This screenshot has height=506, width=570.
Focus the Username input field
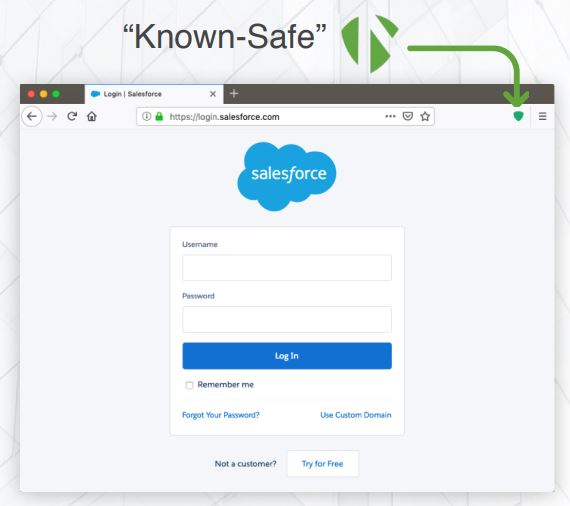(x=287, y=268)
